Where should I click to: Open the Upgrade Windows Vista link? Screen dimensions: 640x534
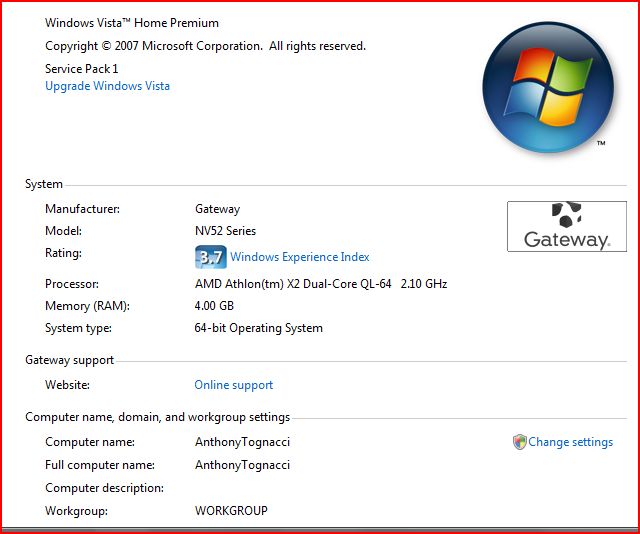(x=107, y=86)
